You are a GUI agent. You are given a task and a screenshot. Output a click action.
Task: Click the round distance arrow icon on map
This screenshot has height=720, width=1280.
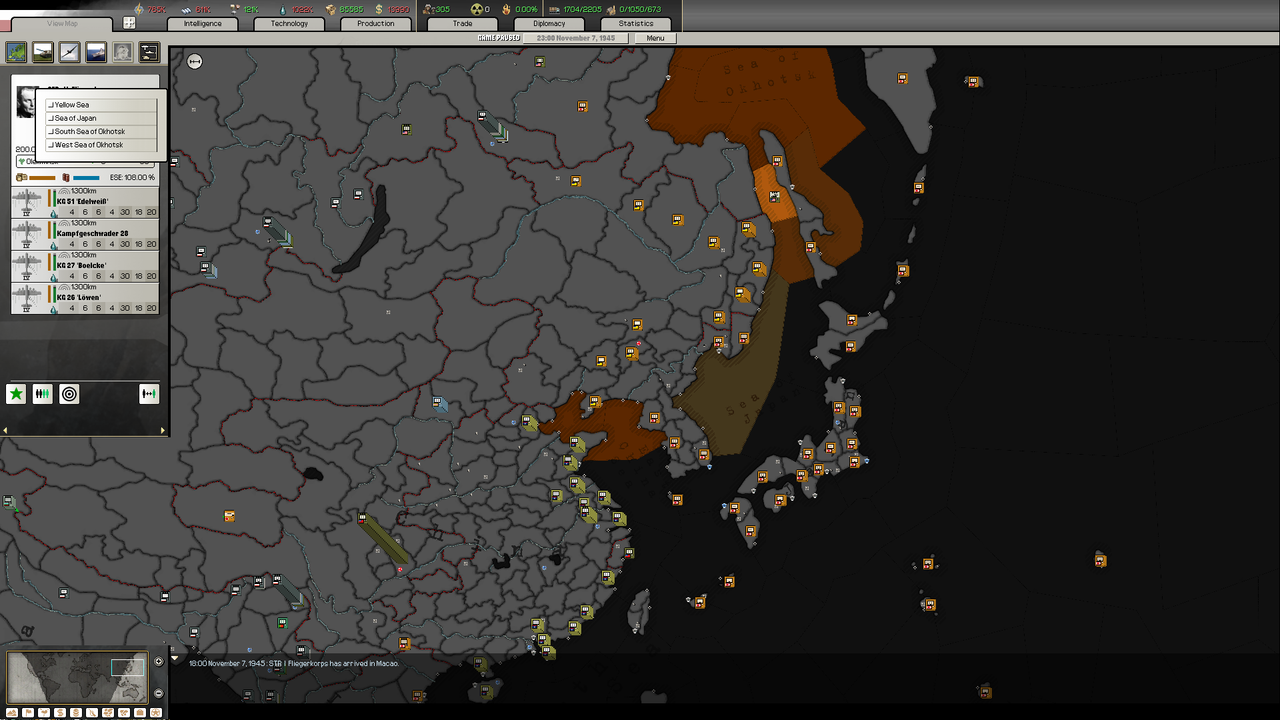195,62
